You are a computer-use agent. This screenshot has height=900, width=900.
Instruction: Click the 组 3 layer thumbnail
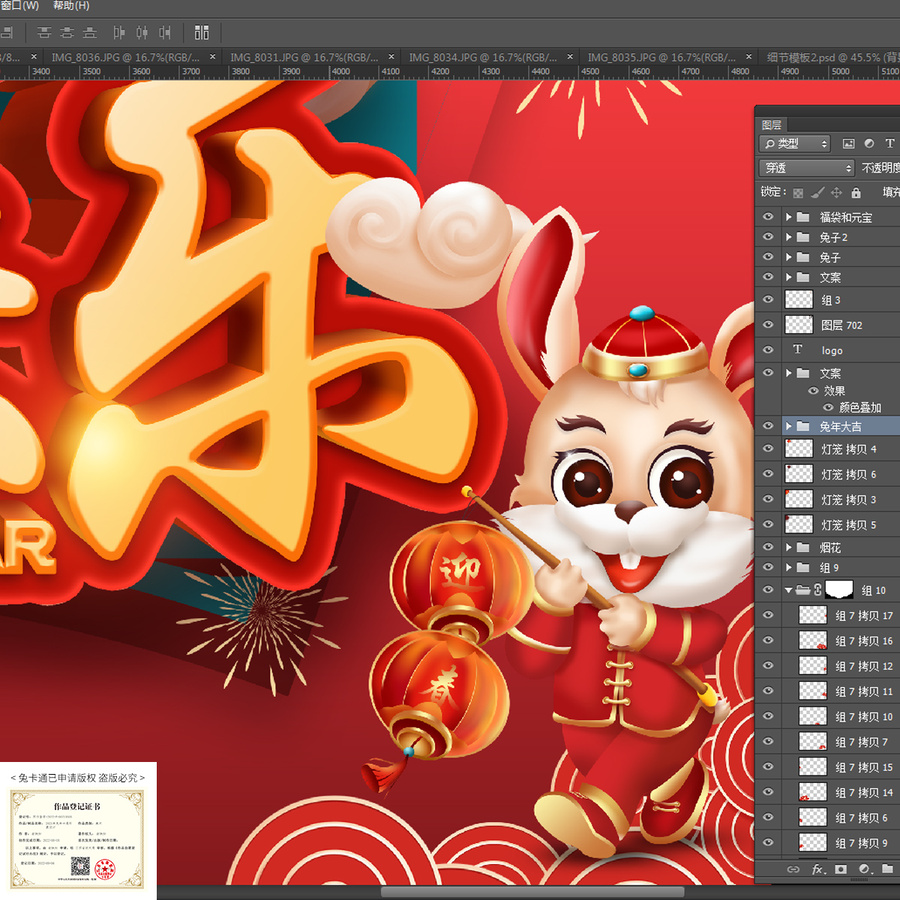pos(798,299)
